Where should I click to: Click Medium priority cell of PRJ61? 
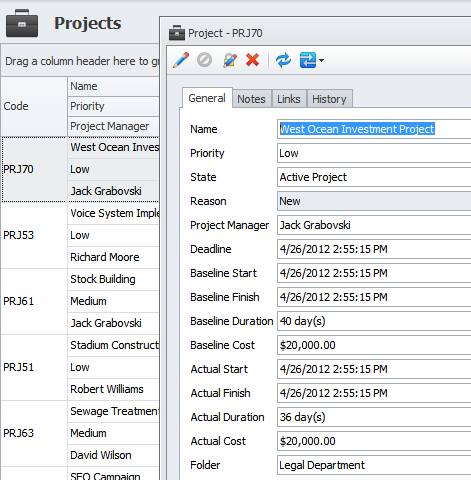[113, 301]
